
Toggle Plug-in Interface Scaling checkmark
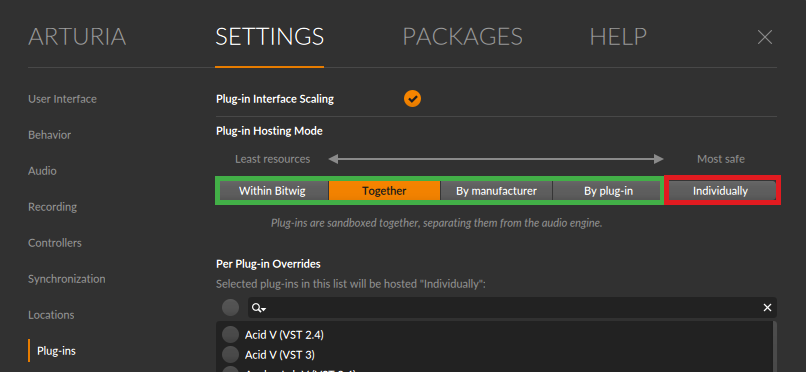click(412, 99)
